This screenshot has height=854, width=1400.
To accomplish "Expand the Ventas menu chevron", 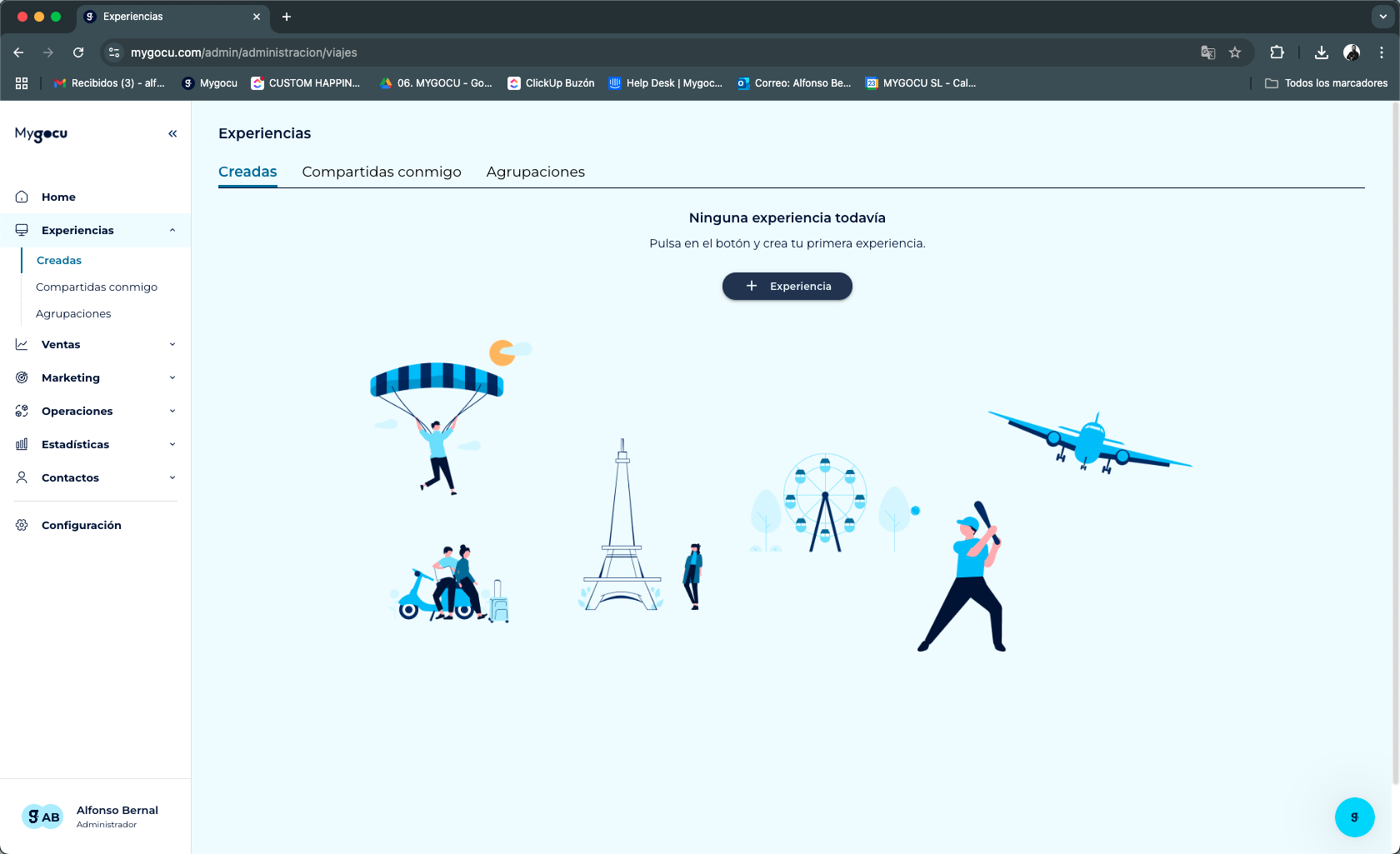I will 172,344.
